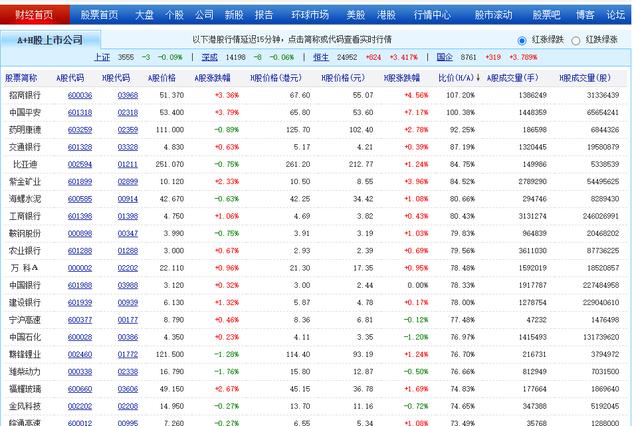This screenshot has height=426, width=640.
Task: Sort by the H股价格(港元) column header
Action: point(276,78)
